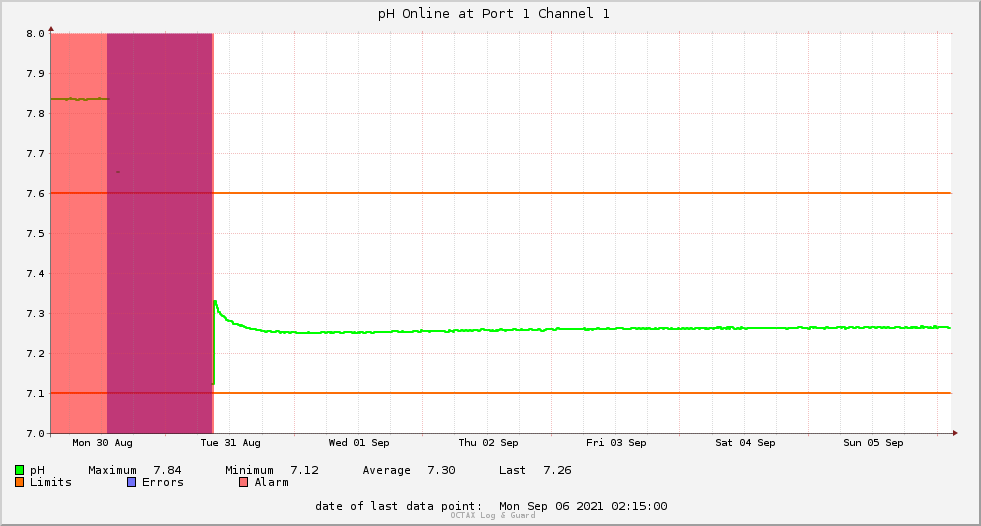981x526 pixels.
Task: Click the 7.2 y-axis label
Action: [x=36, y=354]
